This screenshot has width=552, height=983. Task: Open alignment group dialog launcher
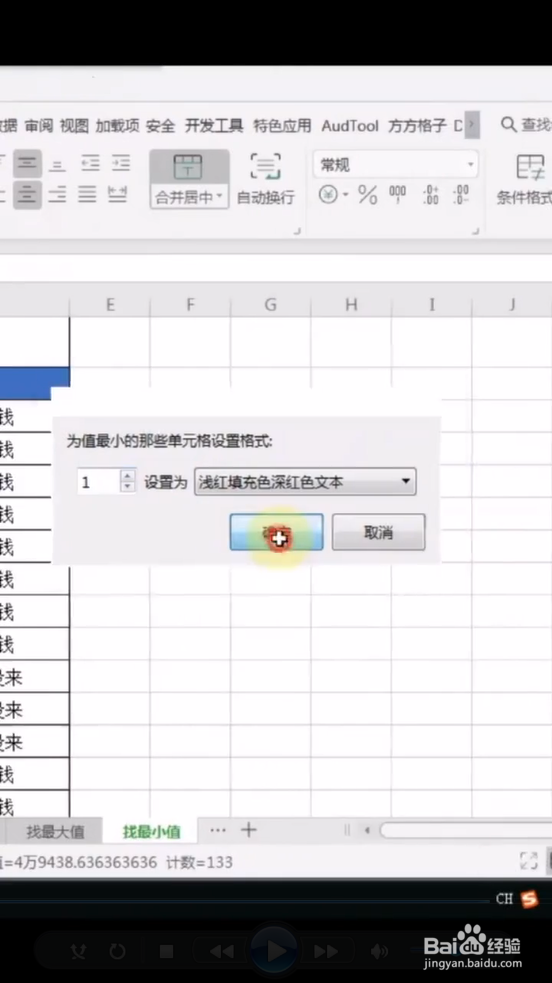tap(297, 231)
